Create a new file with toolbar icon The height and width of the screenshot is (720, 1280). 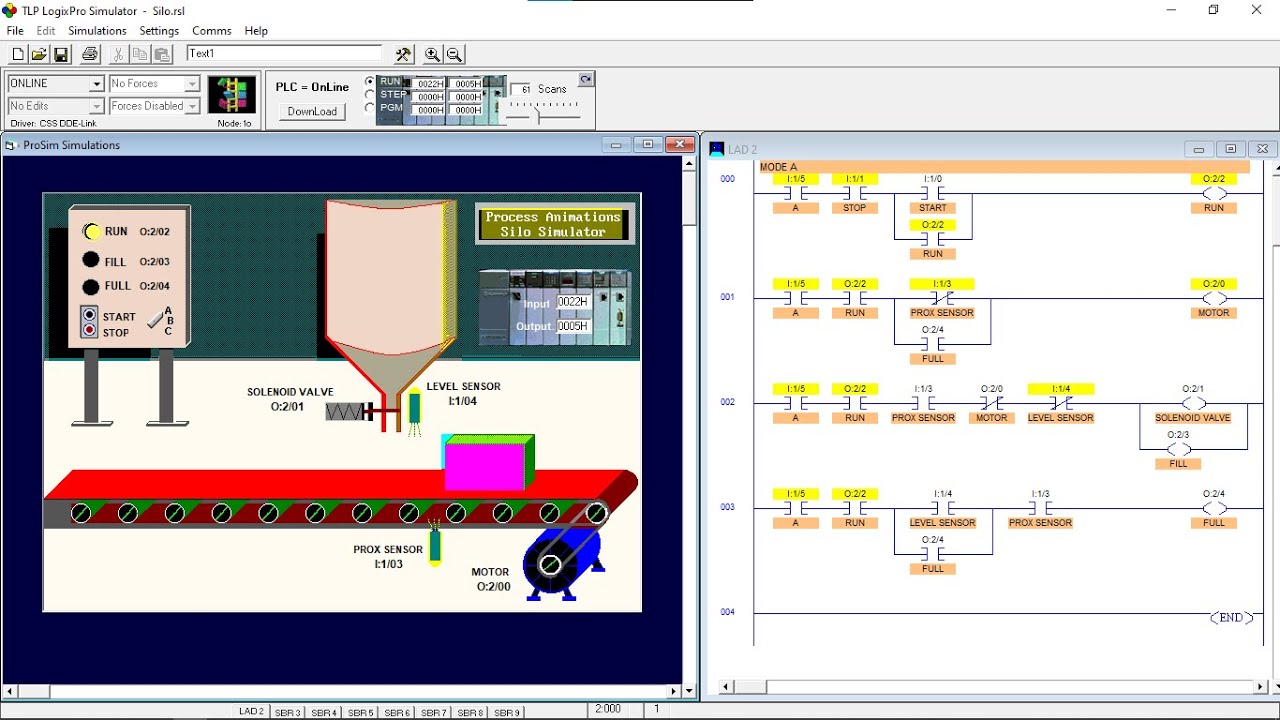coord(18,55)
